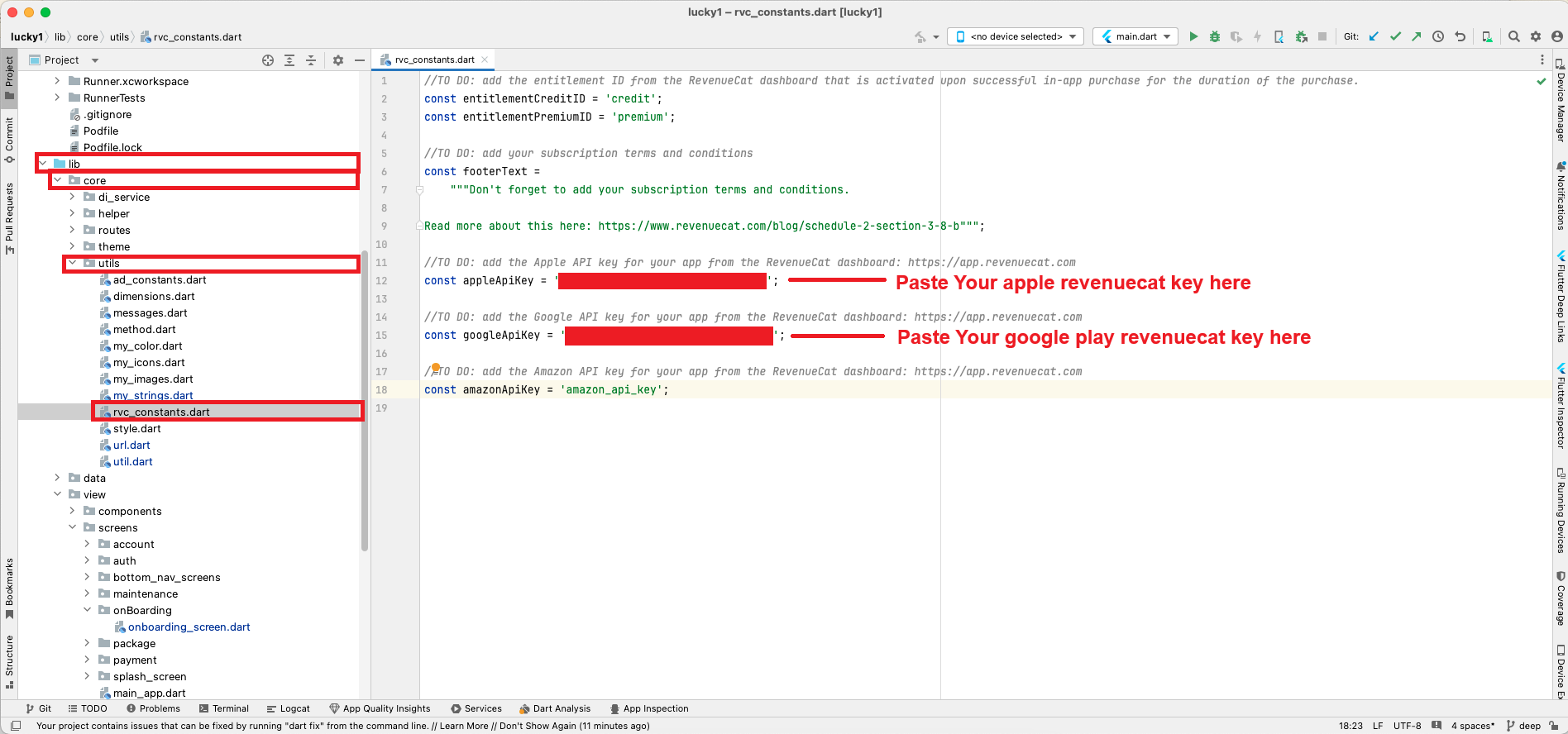Push changes with the Git Push arrow
The image size is (1568, 734).
pyautogui.click(x=1417, y=36)
